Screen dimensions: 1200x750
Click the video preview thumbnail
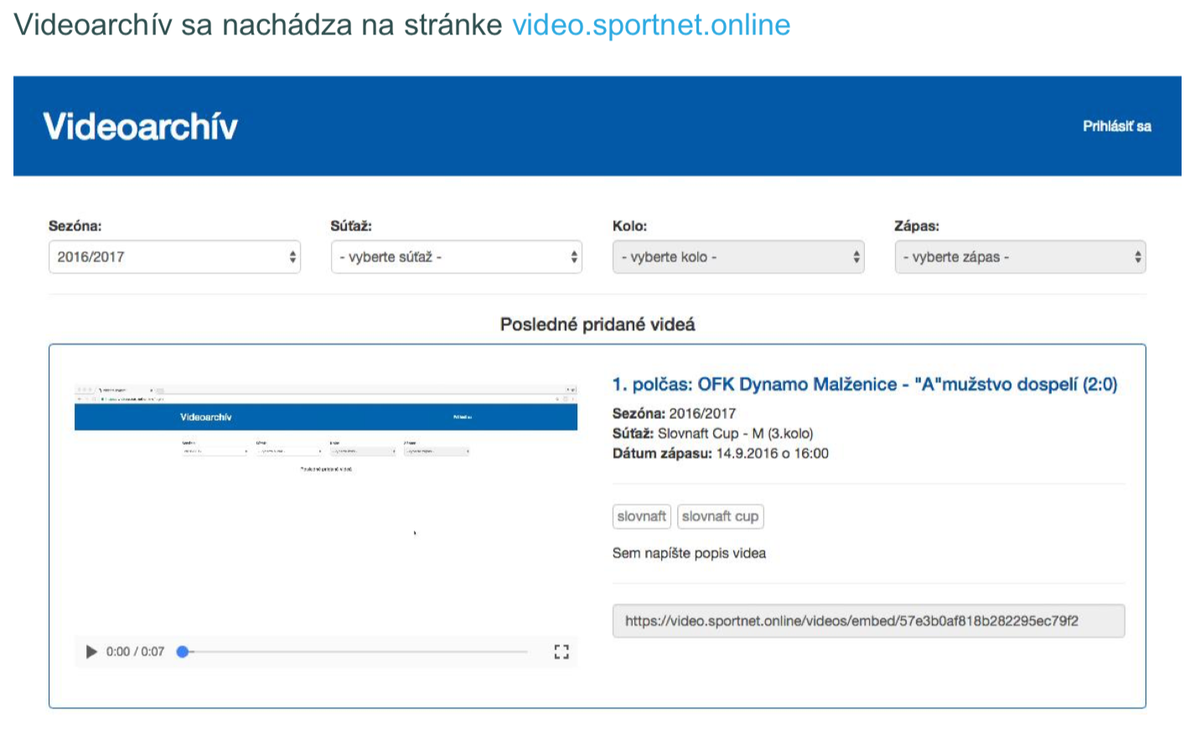pyautogui.click(x=326, y=510)
